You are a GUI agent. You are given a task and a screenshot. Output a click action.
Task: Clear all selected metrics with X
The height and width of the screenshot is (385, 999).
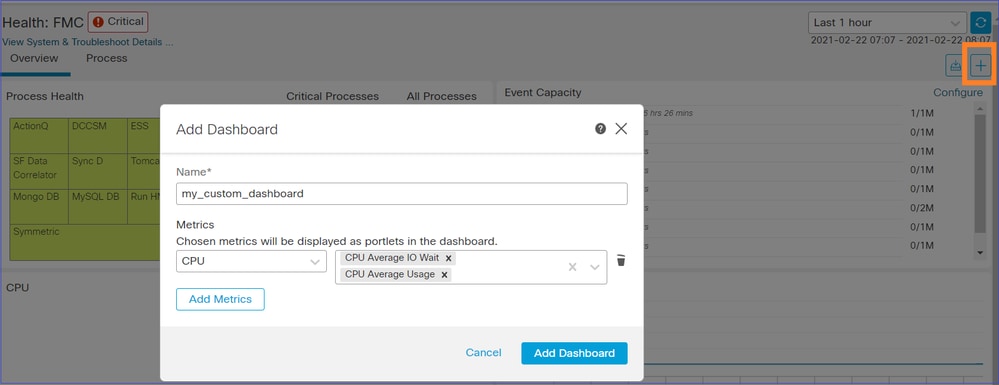tap(572, 267)
